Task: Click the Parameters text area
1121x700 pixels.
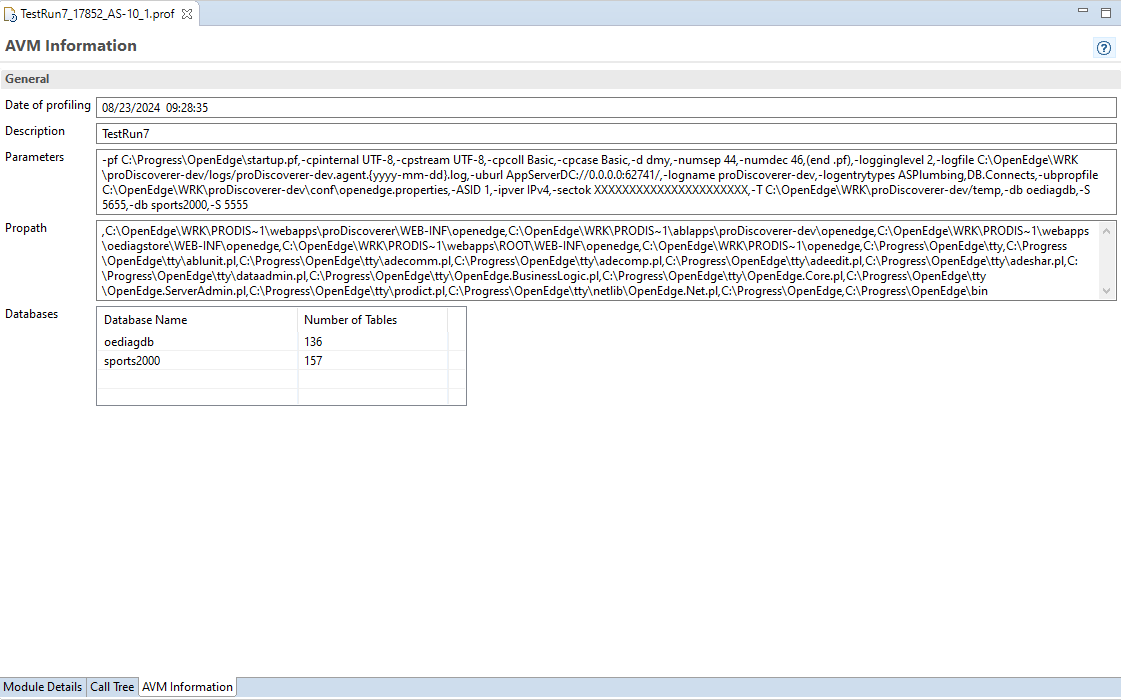Action: 500,181
